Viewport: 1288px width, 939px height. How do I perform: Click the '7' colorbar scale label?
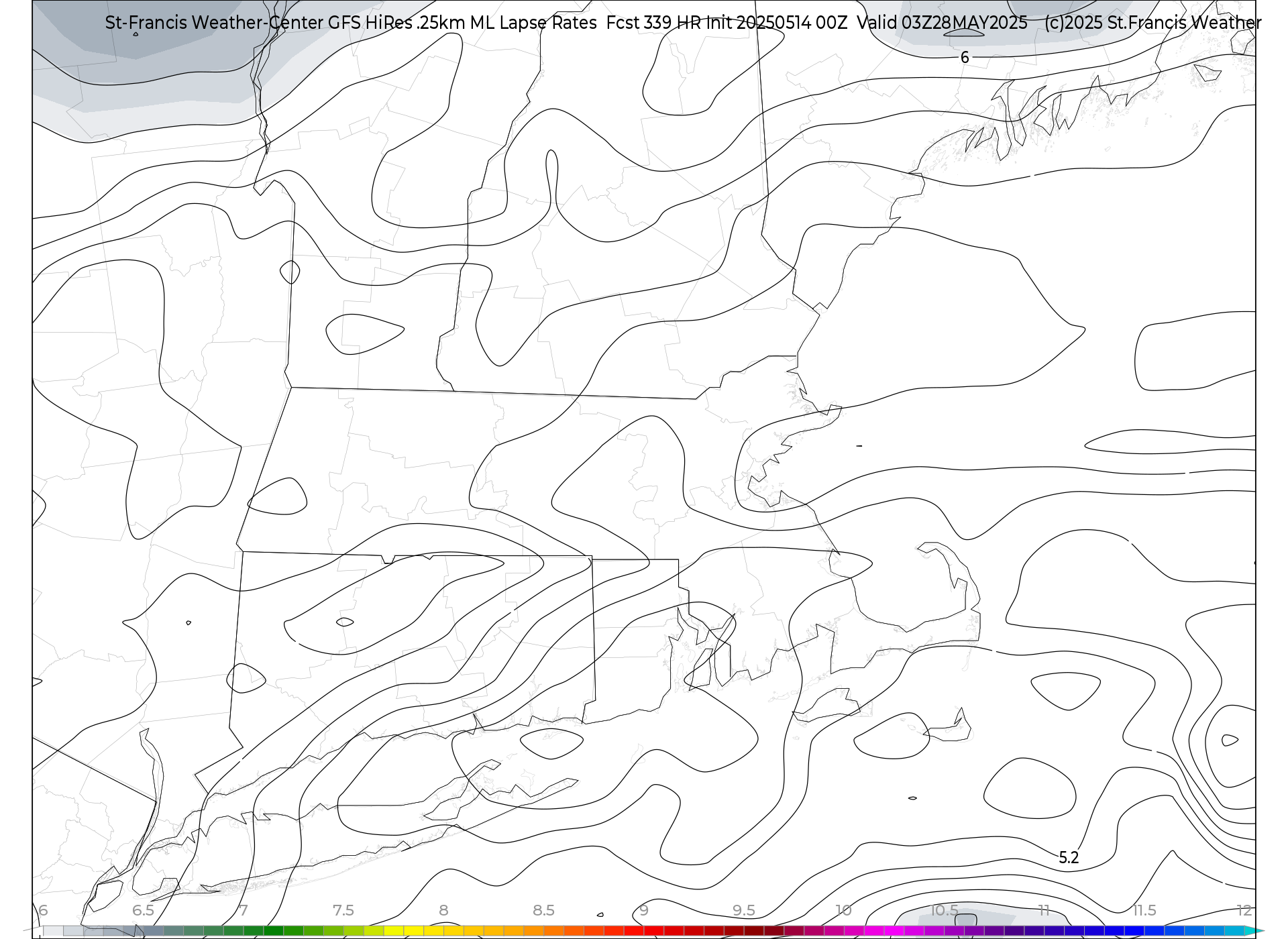tap(244, 910)
